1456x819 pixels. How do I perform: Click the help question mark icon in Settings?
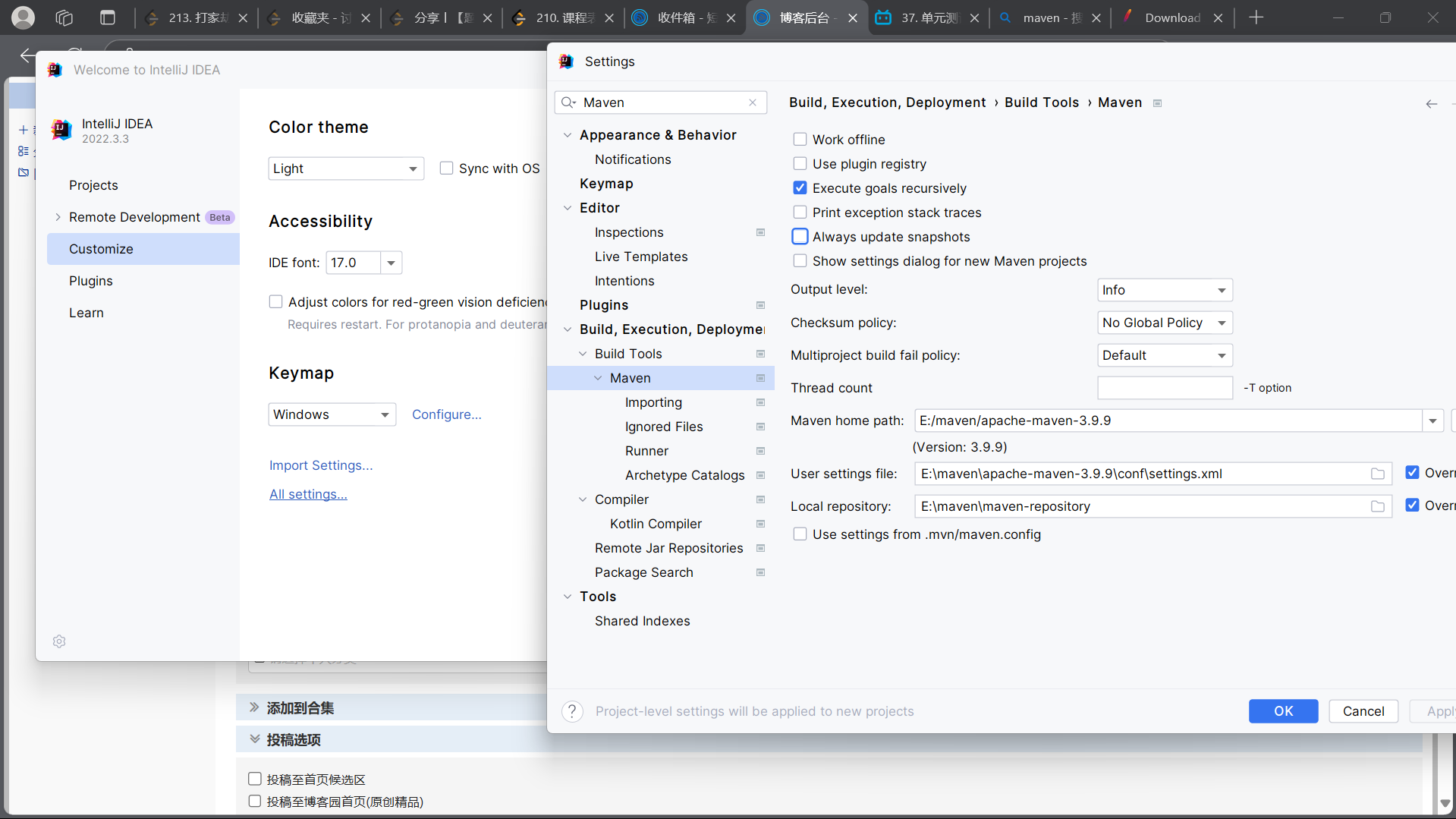point(572,711)
